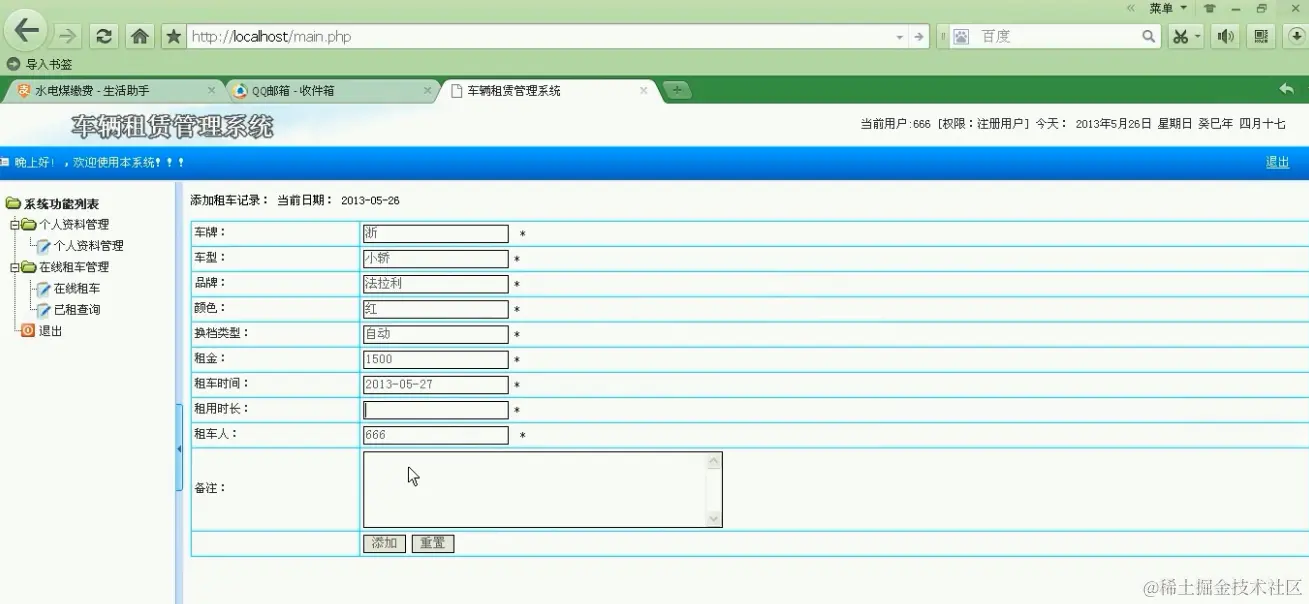The width and height of the screenshot is (1309, 604).
Task: Open the address bar history dropdown arrow
Action: coord(899,37)
